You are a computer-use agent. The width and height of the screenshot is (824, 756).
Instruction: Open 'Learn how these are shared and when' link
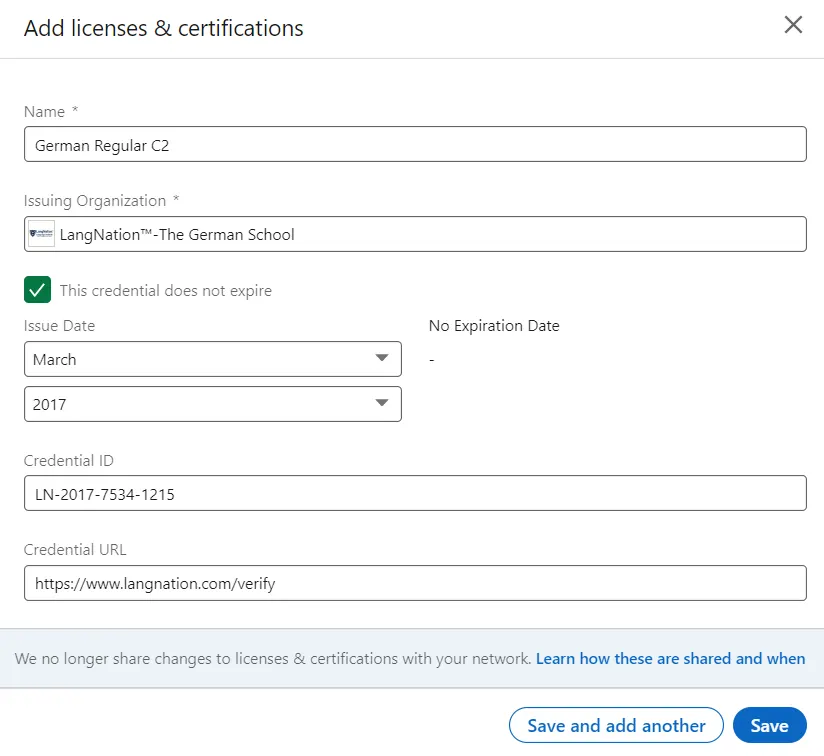[x=671, y=658]
